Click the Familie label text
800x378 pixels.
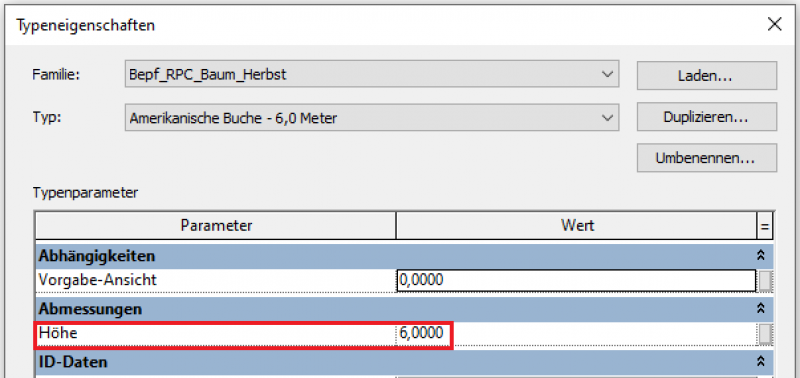pyautogui.click(x=57, y=75)
